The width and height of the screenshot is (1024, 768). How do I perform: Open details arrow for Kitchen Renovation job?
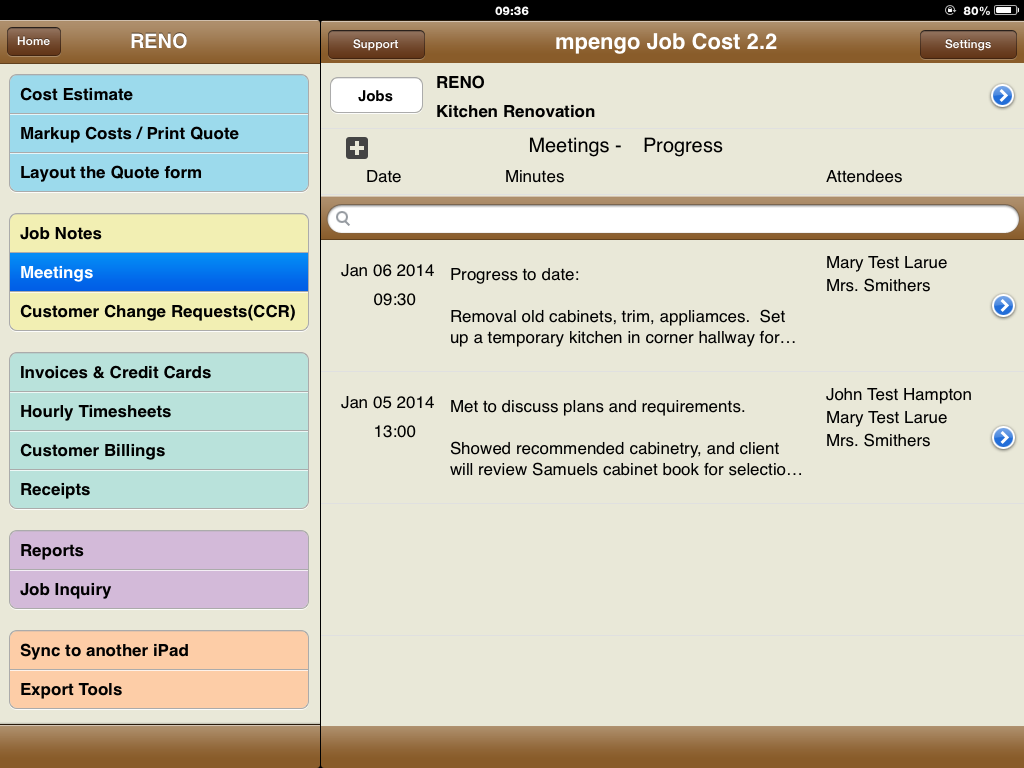coord(1002,96)
